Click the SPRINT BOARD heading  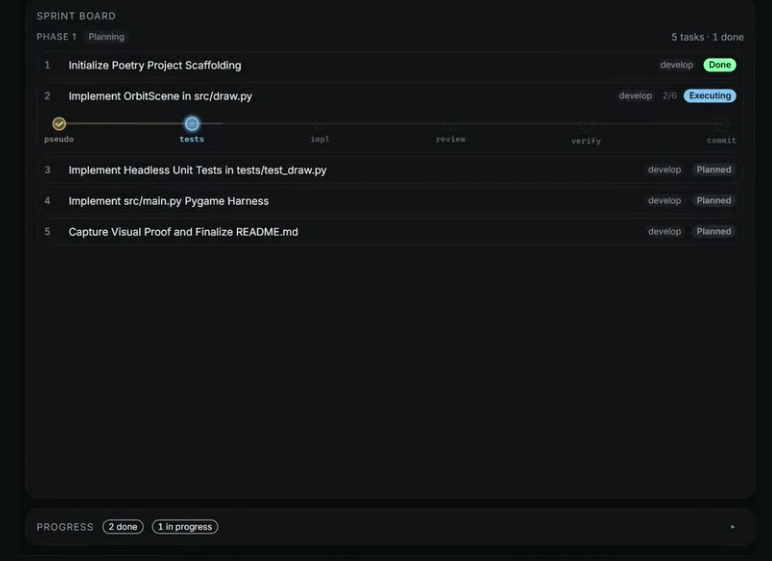pyautogui.click(x=76, y=16)
